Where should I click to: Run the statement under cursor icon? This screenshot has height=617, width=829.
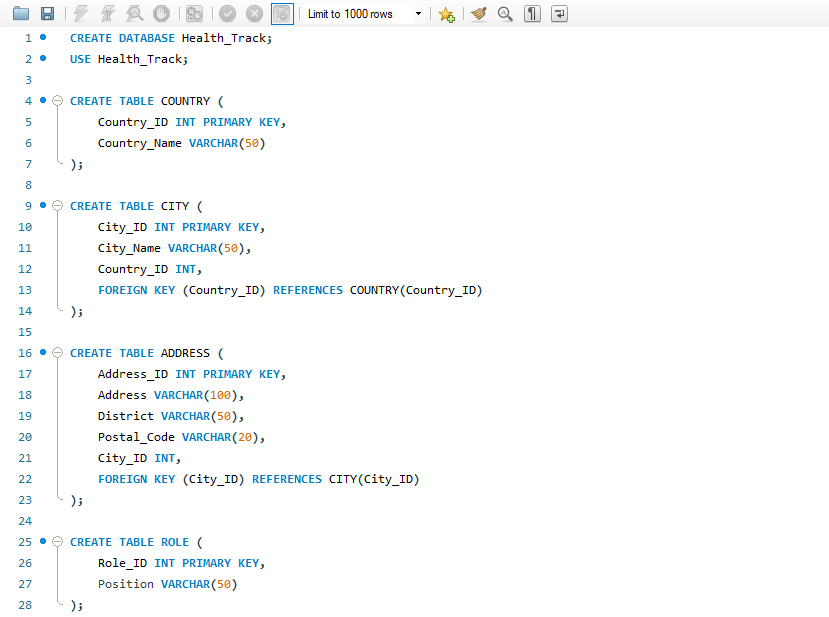pyautogui.click(x=107, y=14)
